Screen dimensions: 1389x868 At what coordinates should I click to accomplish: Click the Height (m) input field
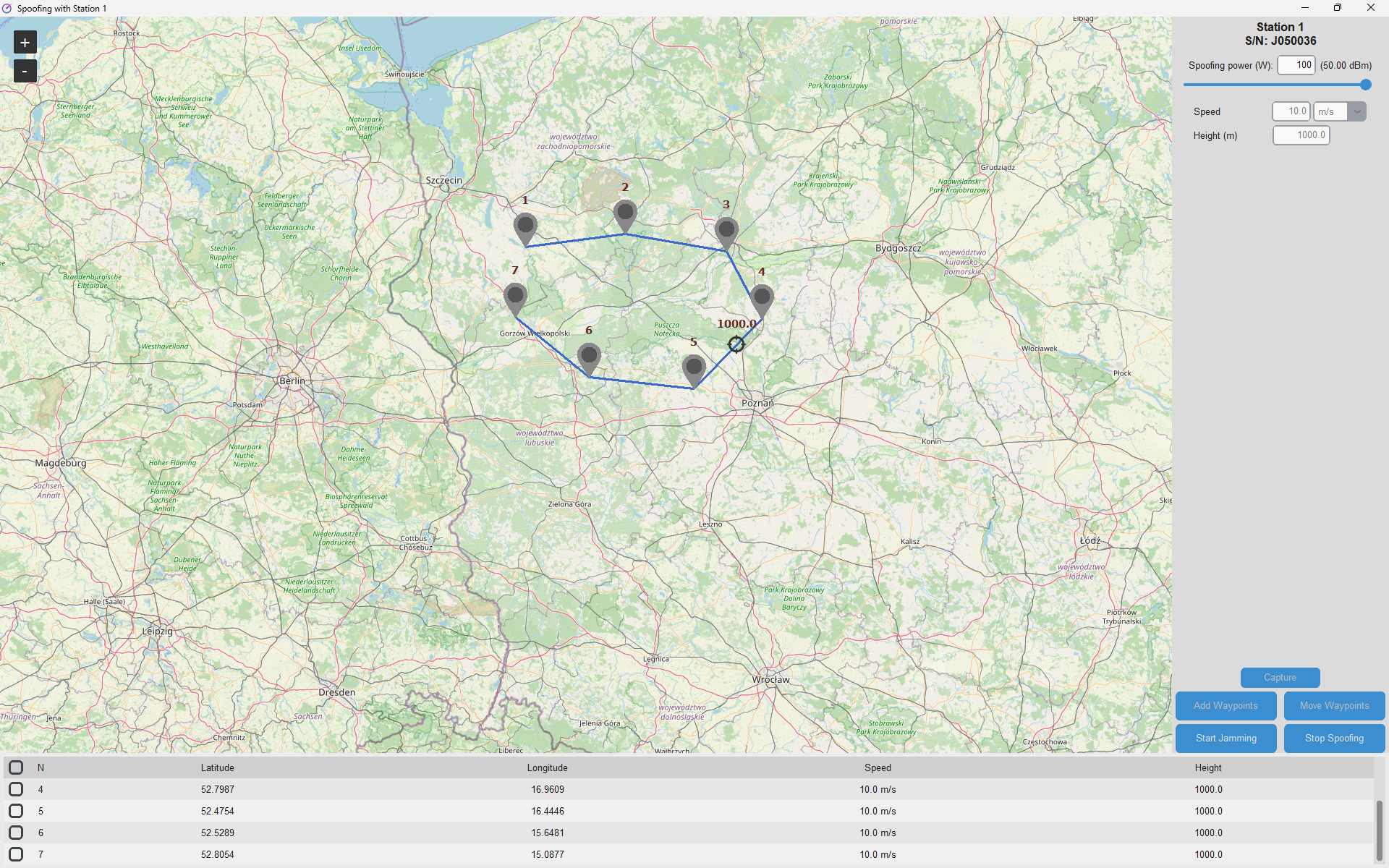click(1301, 135)
